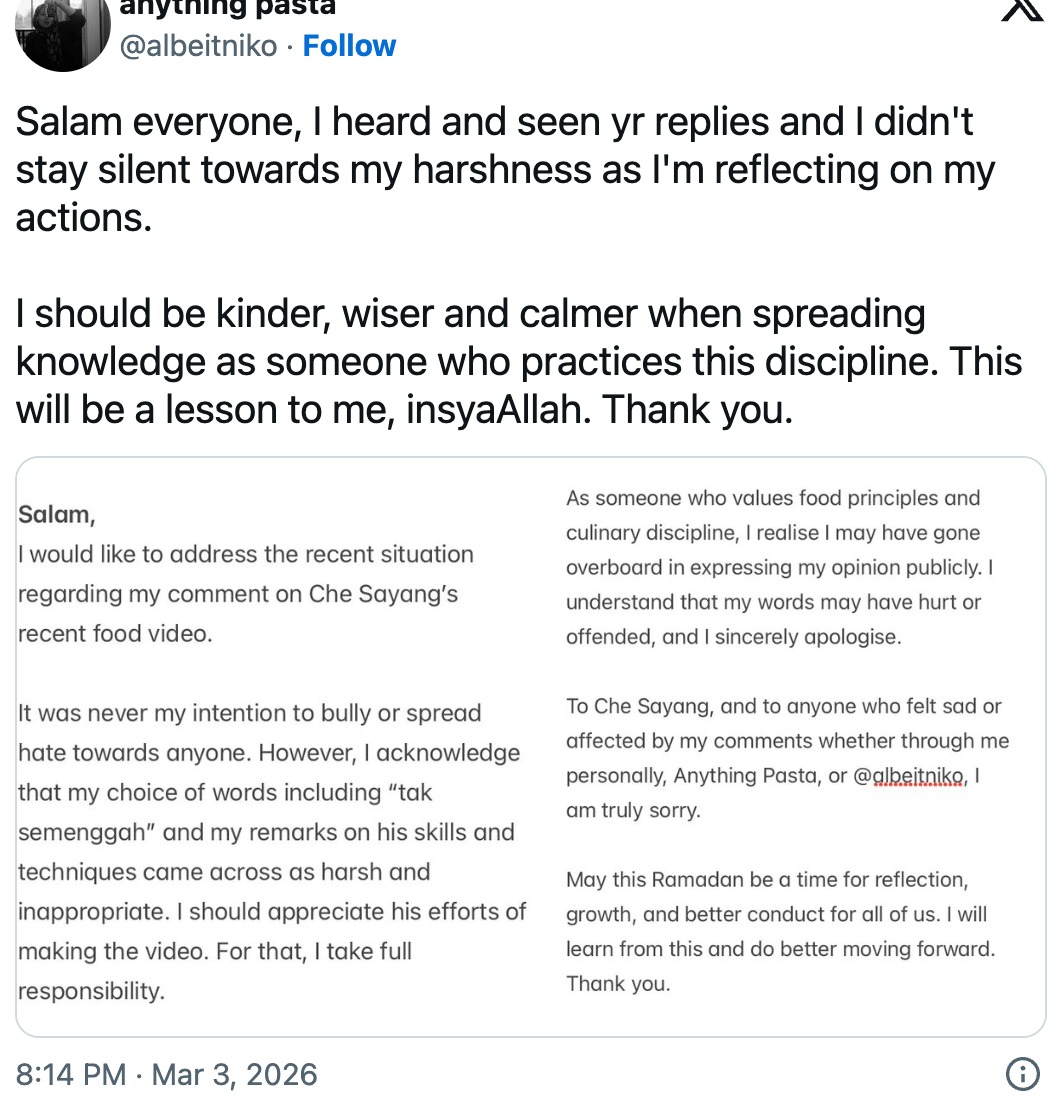1060x1104 pixels.
Task: Click the "anything pasta" display name
Action: 227,8
